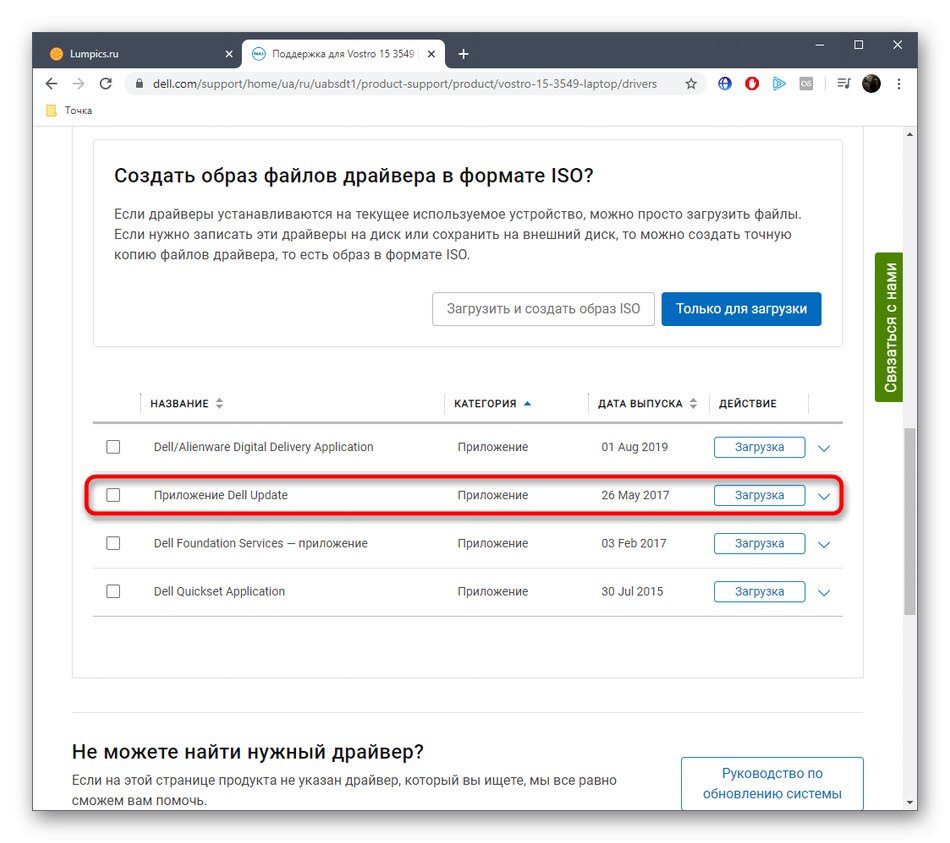Screen dimensions: 950x843
Task: Open Chrome's three-dot menu
Action: 897,84
